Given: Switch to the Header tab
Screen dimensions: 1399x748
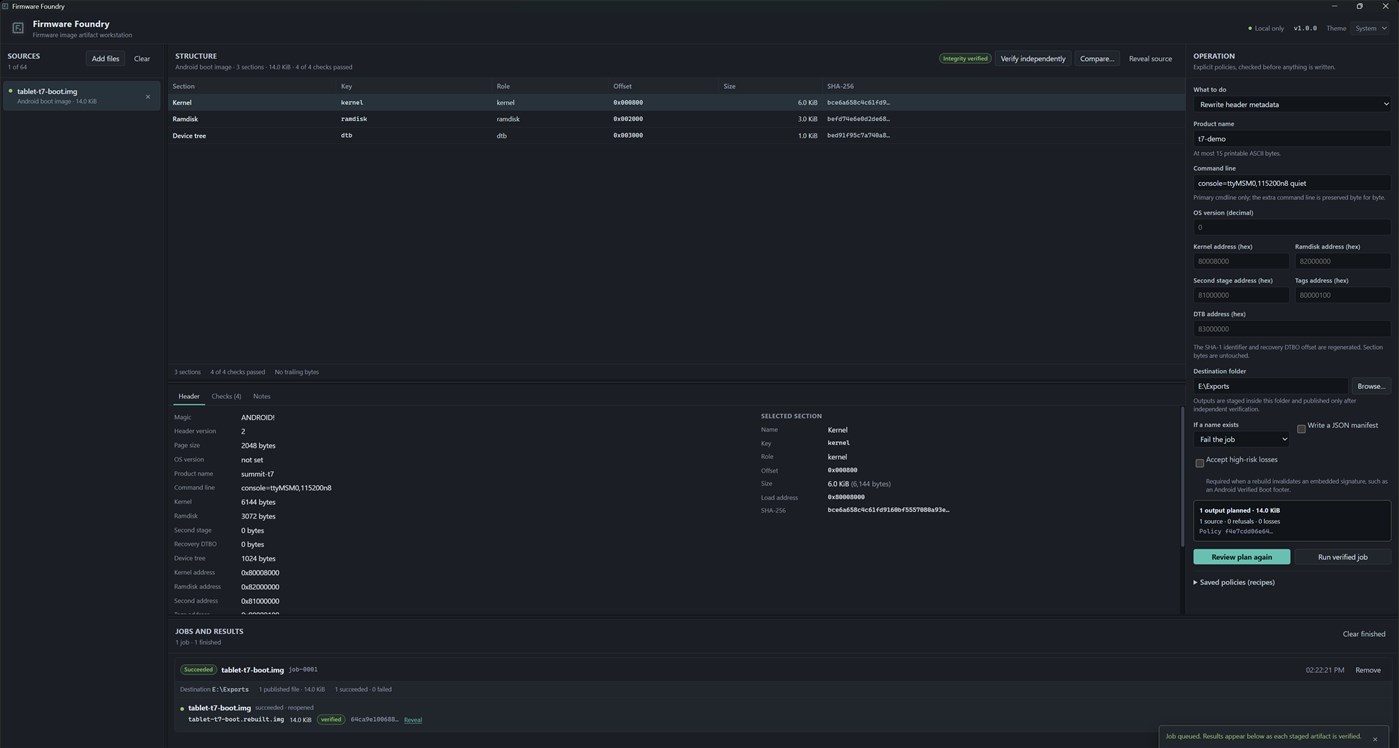Looking at the screenshot, I should (x=189, y=396).
